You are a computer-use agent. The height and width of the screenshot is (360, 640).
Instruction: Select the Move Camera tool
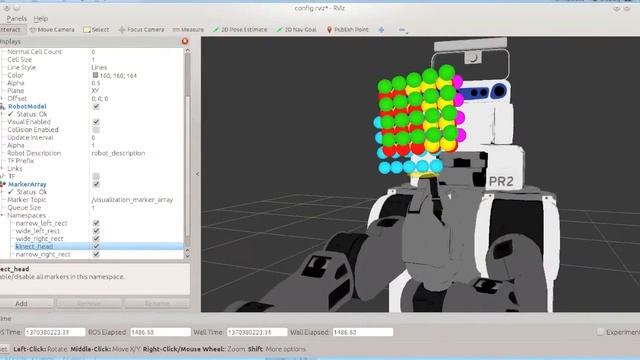pos(52,30)
